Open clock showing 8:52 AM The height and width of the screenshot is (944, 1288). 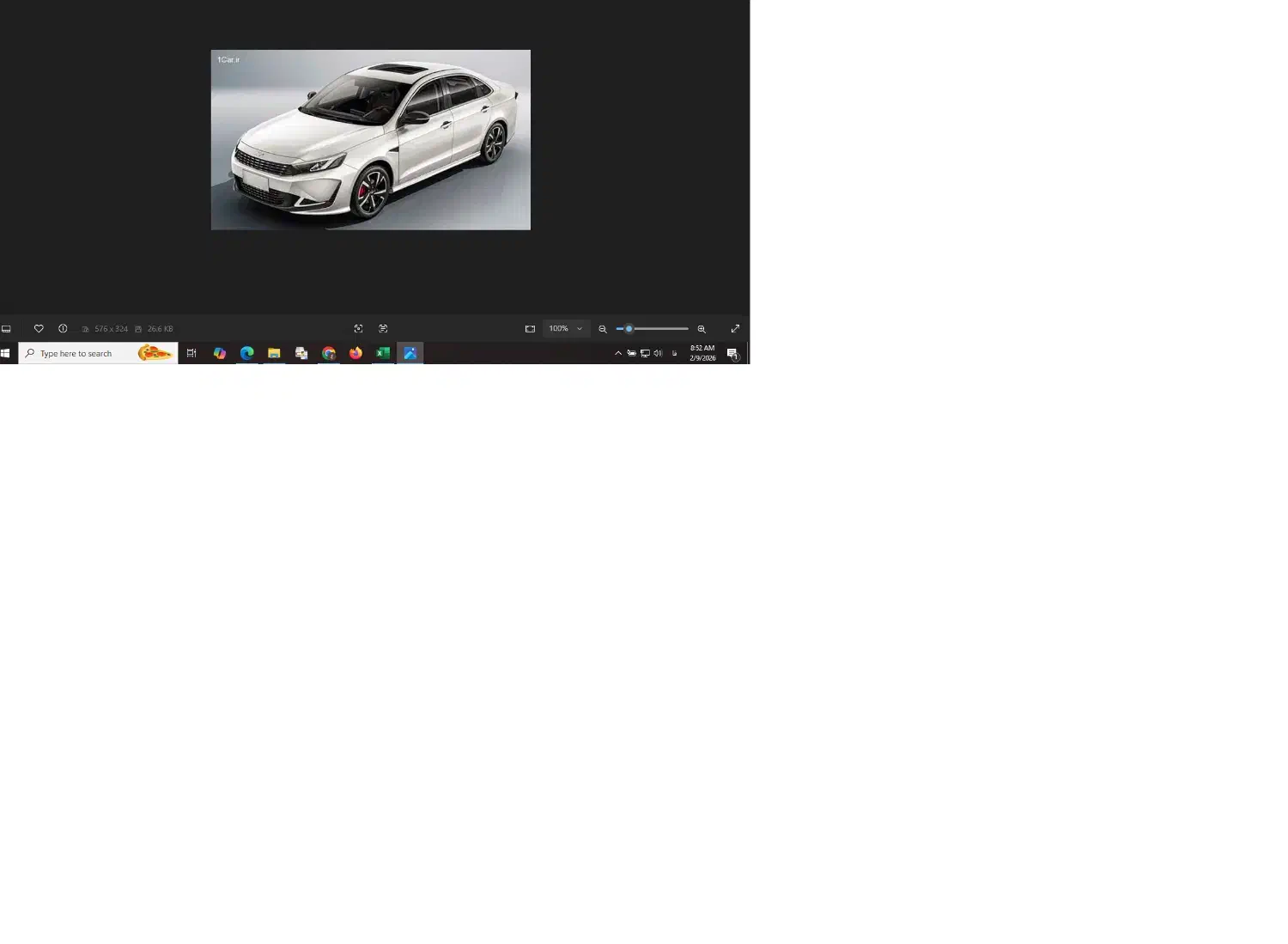702,353
